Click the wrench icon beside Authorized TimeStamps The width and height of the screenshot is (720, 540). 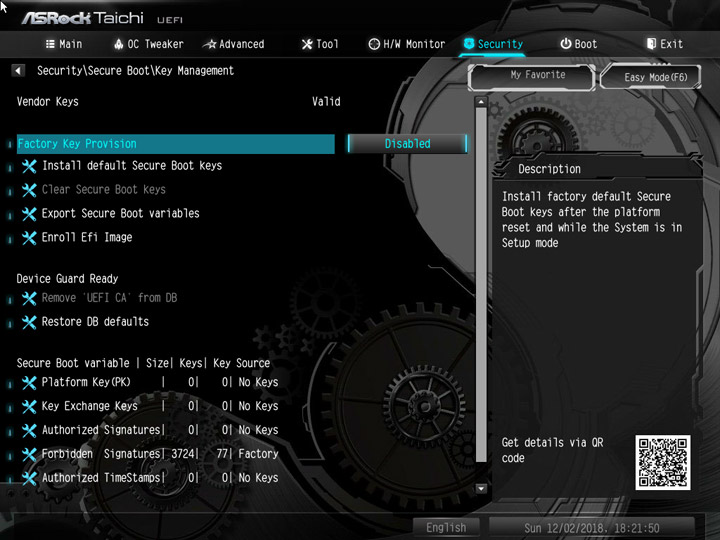(x=29, y=478)
